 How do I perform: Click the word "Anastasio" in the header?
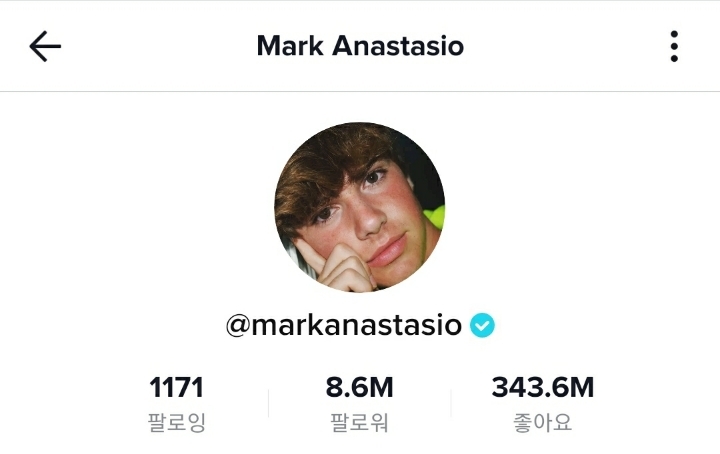[x=398, y=46]
